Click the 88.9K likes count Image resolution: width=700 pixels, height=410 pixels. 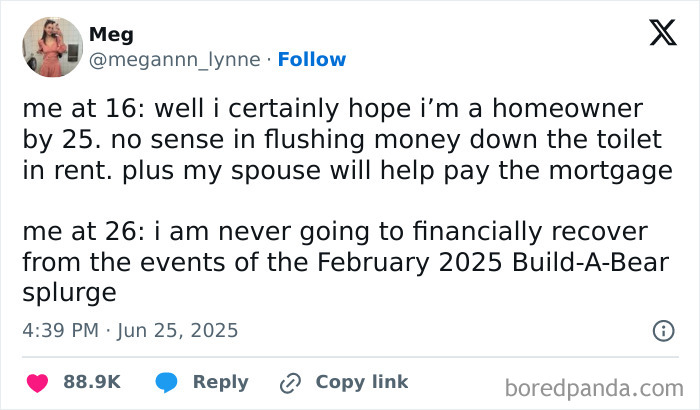coord(92,382)
